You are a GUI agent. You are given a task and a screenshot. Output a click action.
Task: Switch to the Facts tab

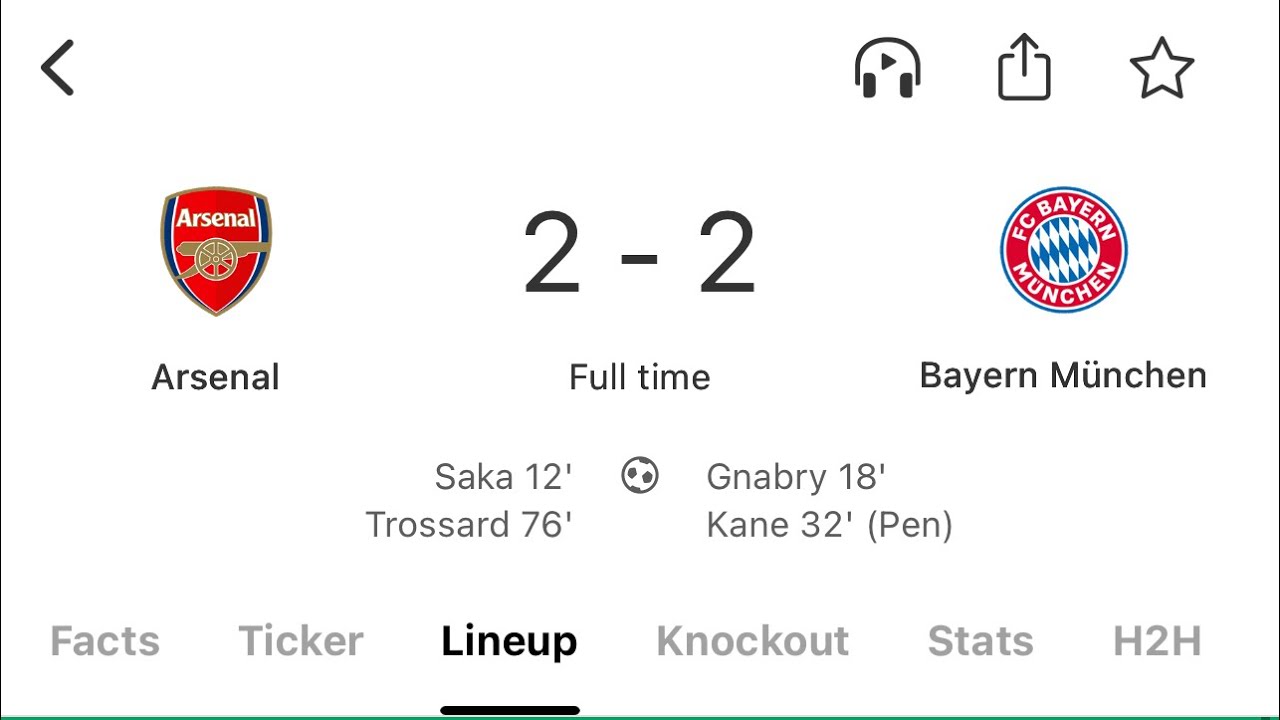(x=105, y=641)
